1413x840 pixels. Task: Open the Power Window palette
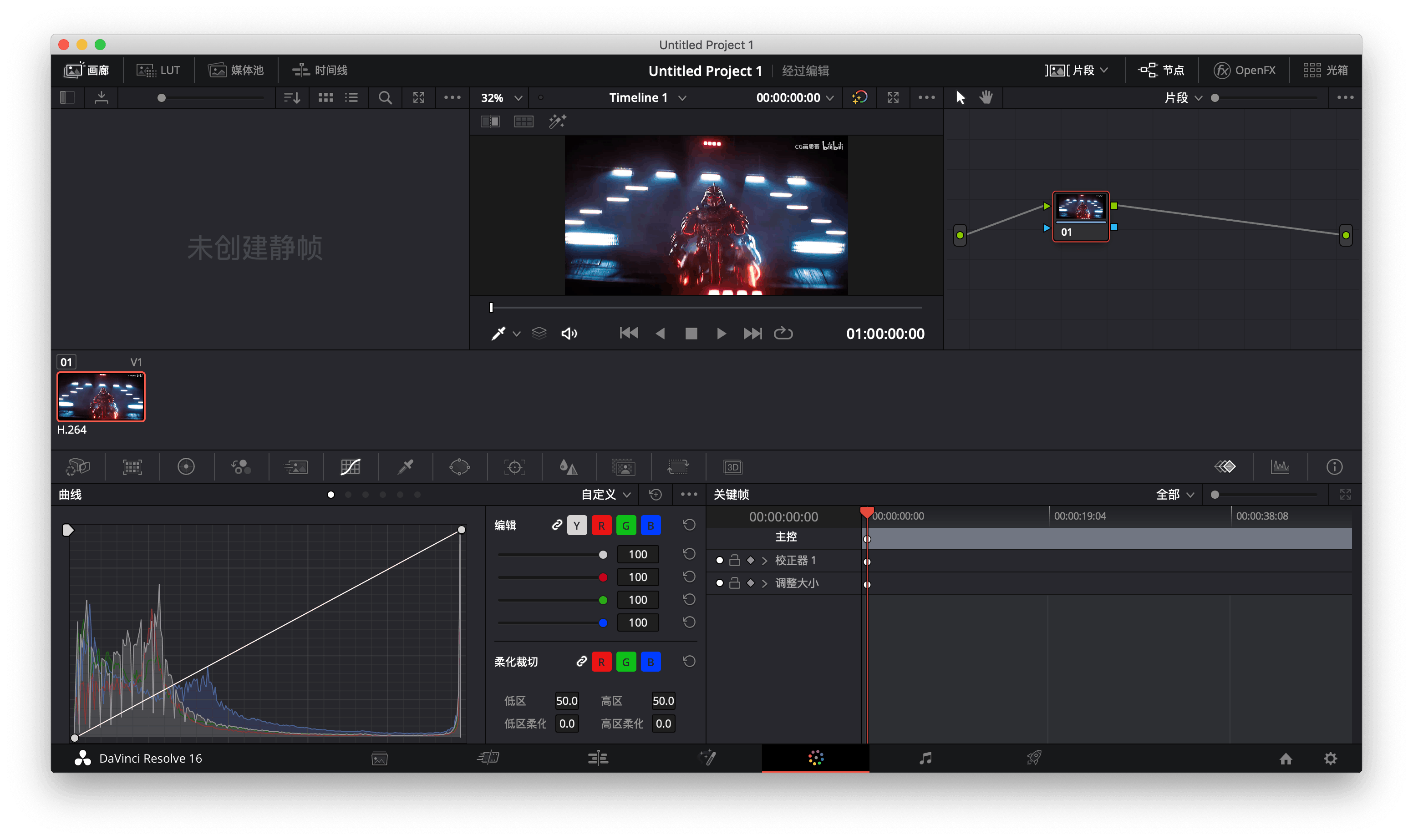tap(459, 467)
